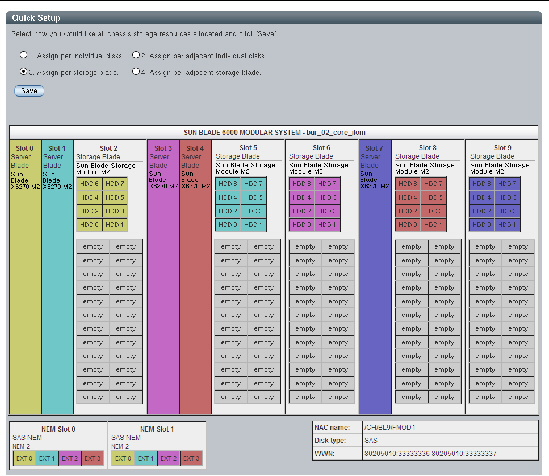Click magenta EXT 2 port in NEM Slot 1

169,458
